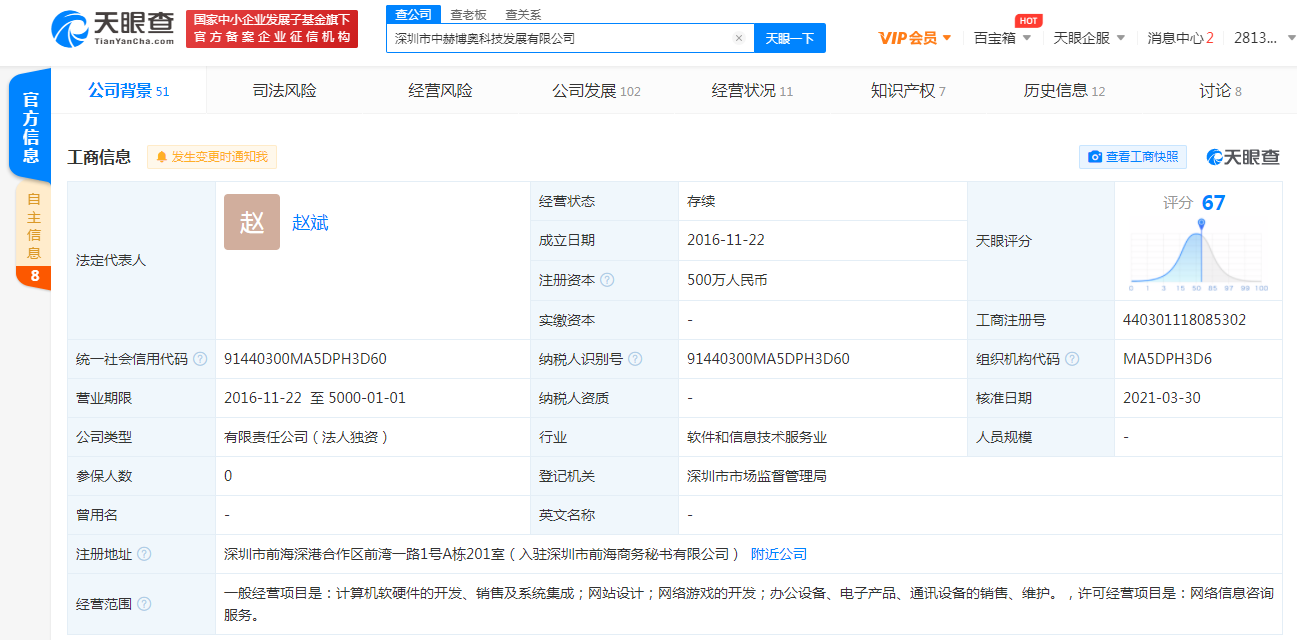1297x640 pixels.
Task: Click the bell icon beside 发生变更时通知我
Action: (163, 157)
